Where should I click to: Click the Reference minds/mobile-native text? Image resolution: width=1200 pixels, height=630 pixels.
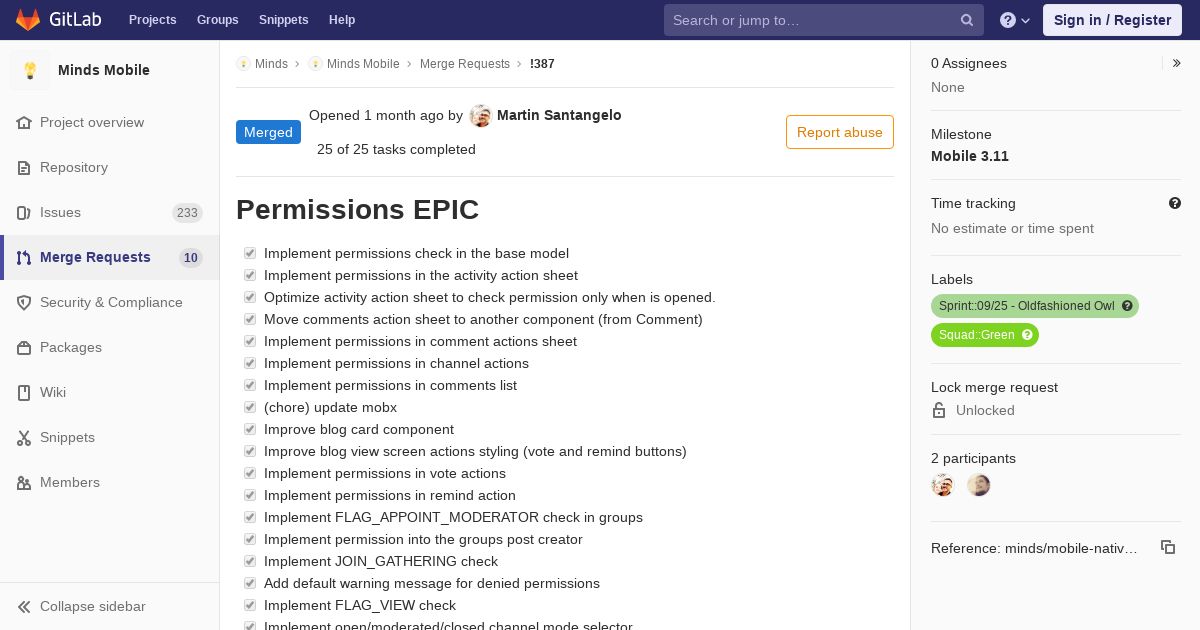1034,548
